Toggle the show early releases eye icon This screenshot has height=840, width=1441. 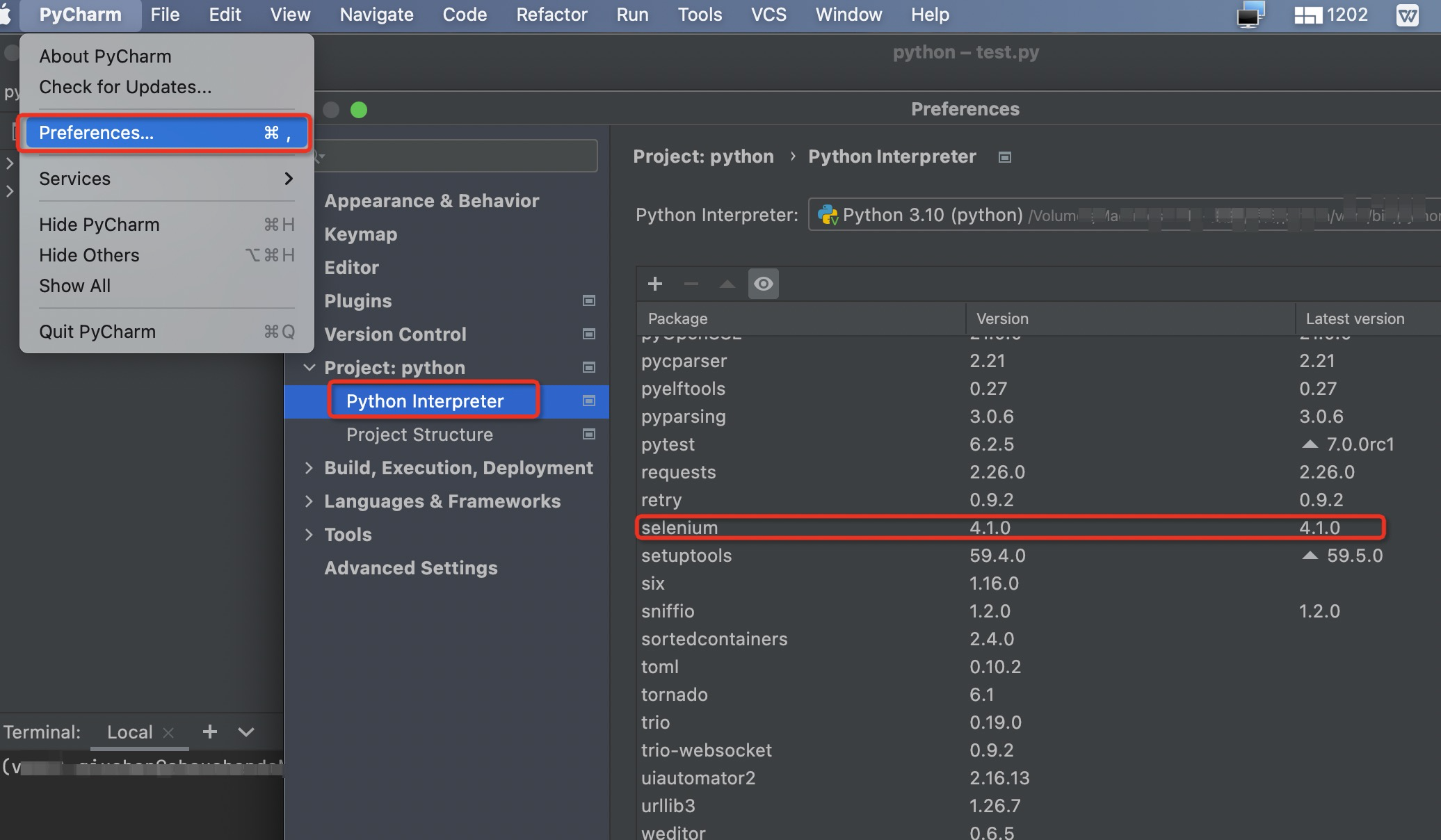(763, 284)
